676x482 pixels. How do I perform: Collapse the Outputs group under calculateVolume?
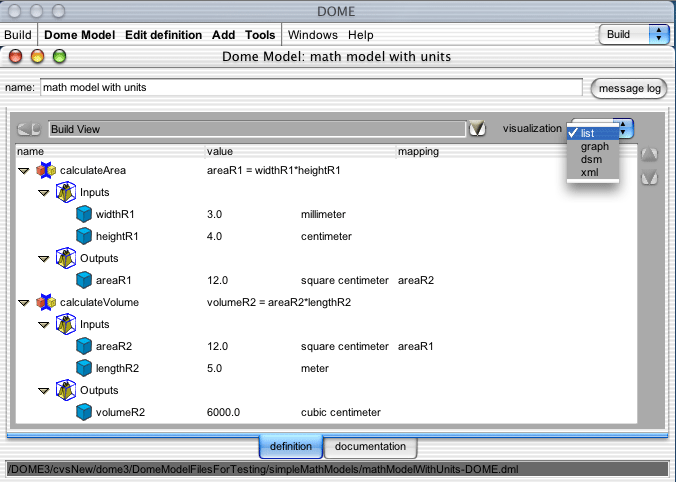(44, 391)
